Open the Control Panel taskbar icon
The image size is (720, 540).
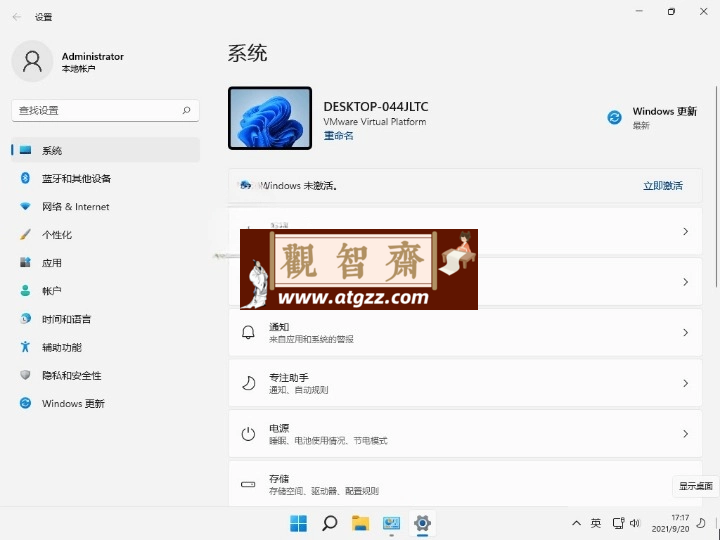coord(391,523)
